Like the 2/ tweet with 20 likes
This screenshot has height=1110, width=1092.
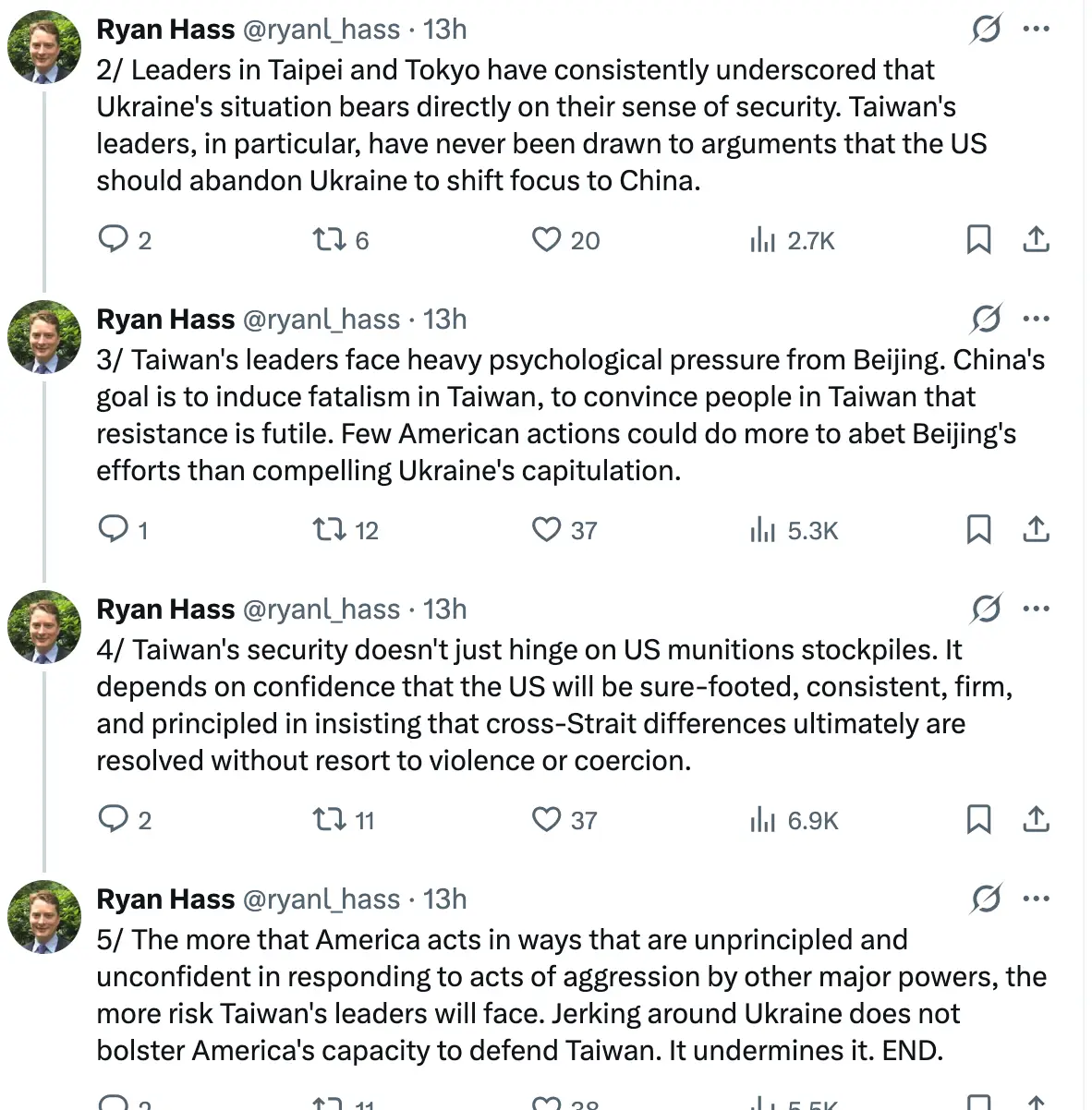pos(547,240)
